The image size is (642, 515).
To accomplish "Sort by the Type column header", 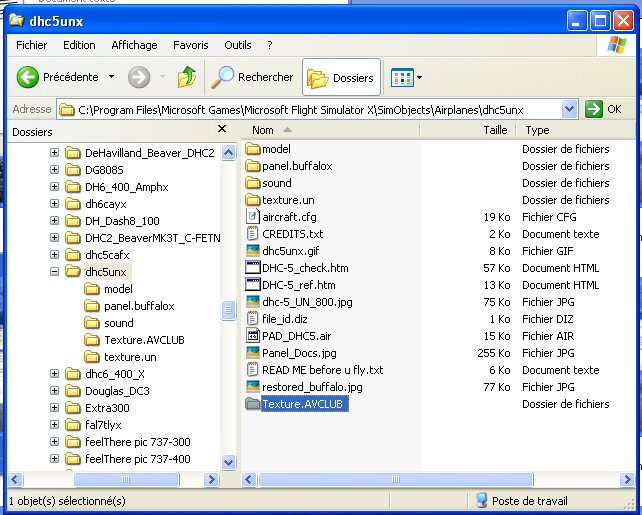I will pyautogui.click(x=577, y=130).
